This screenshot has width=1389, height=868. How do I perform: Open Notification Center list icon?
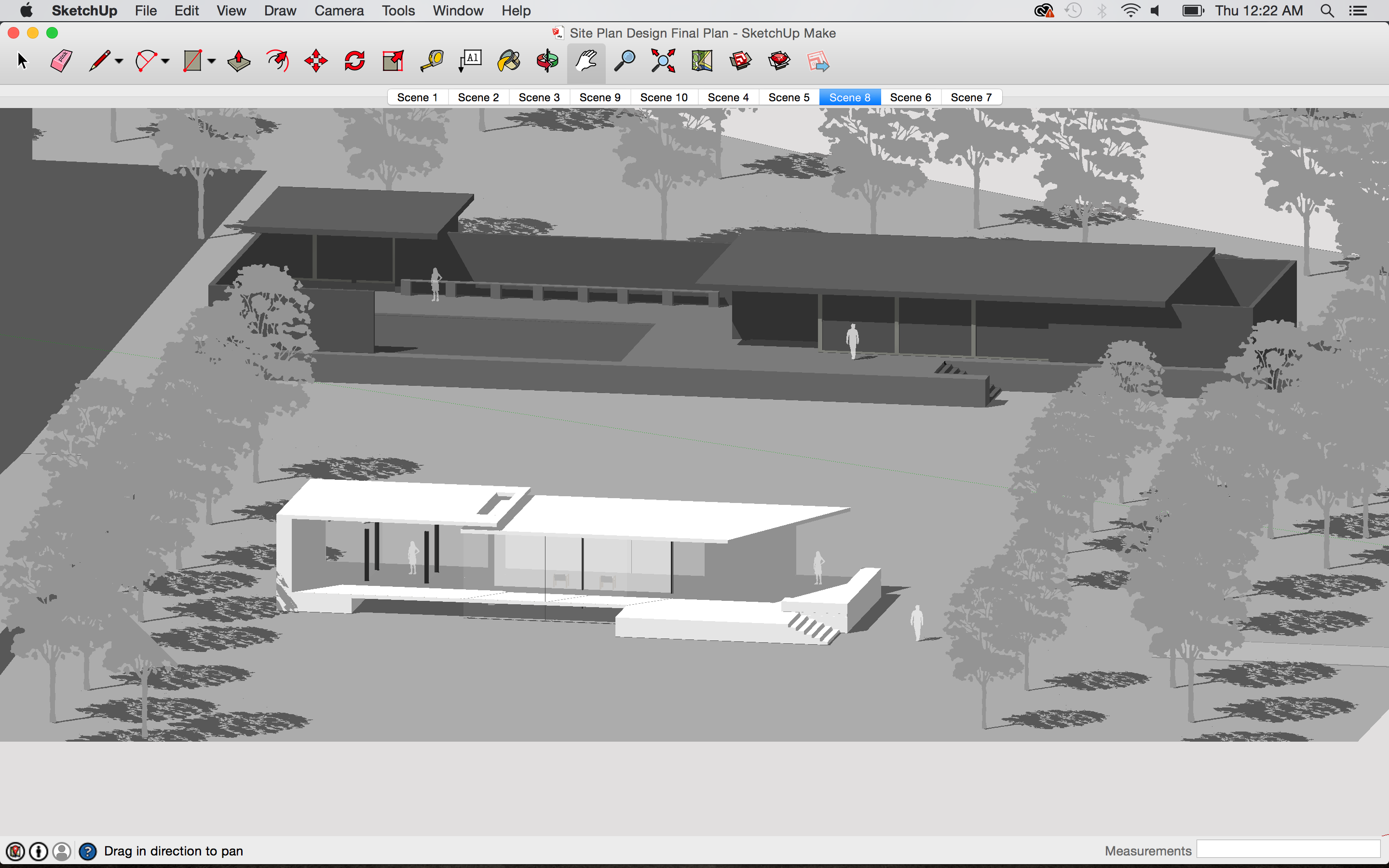coord(1358,10)
